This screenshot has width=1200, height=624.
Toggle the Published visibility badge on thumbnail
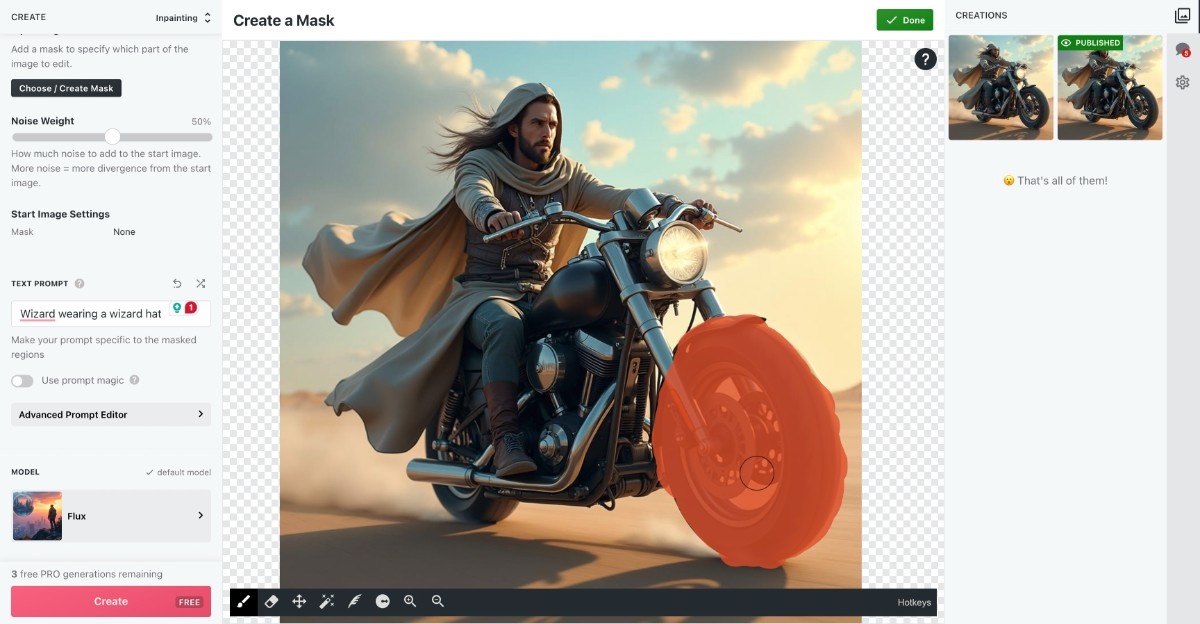click(1090, 43)
